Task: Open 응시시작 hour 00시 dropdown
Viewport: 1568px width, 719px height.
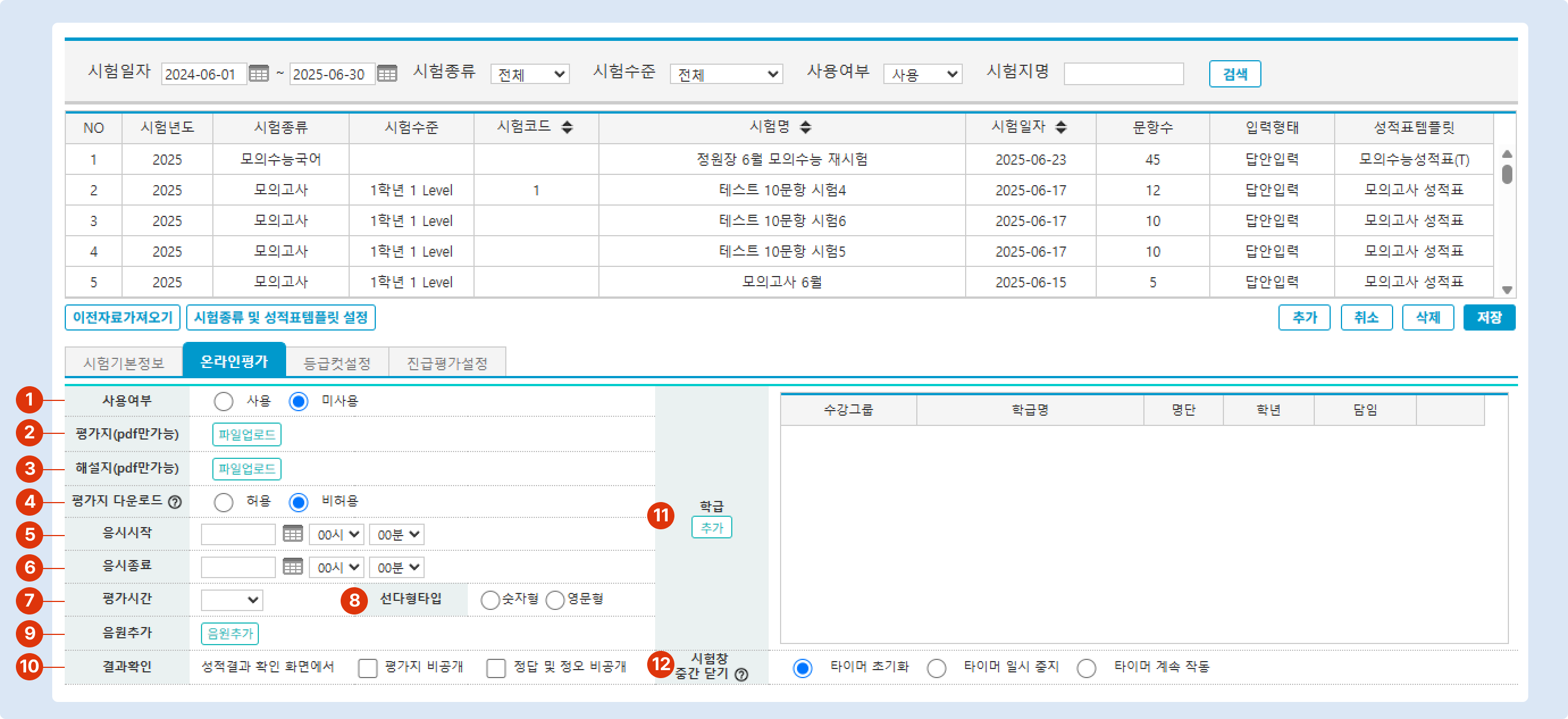Action: tap(336, 534)
